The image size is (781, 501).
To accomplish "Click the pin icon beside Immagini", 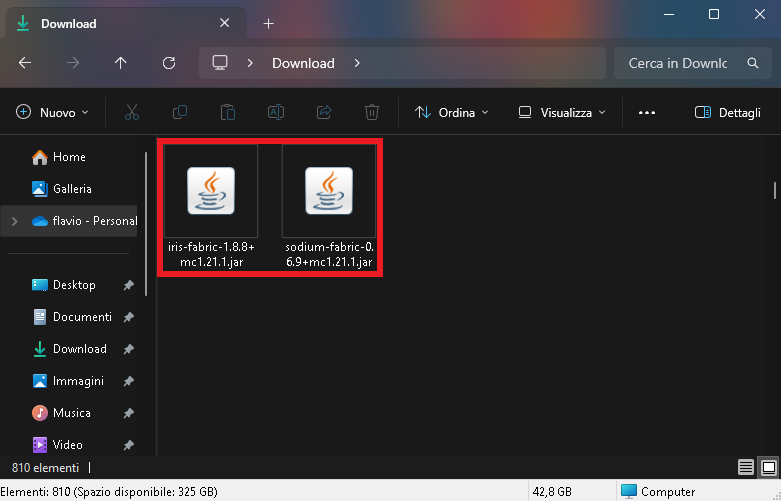I will [129, 381].
